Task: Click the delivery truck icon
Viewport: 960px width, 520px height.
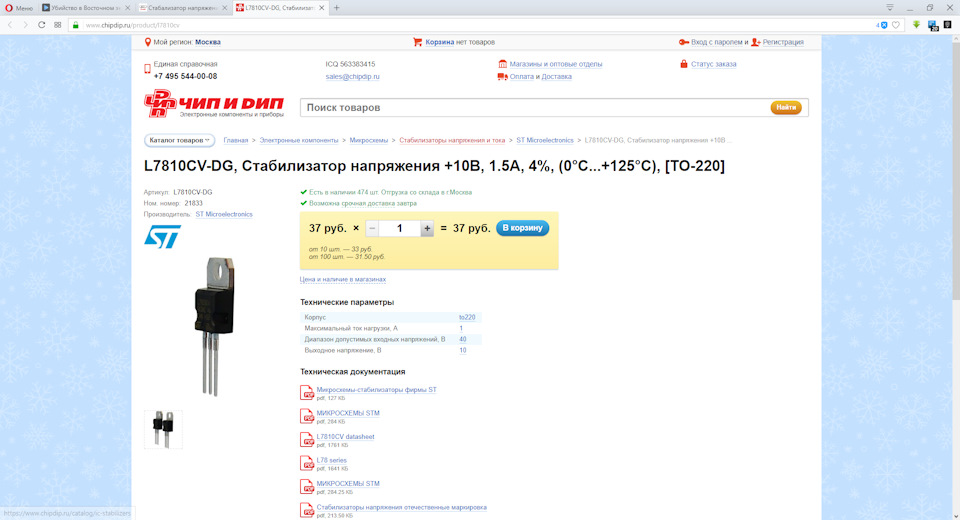Action: click(x=503, y=77)
